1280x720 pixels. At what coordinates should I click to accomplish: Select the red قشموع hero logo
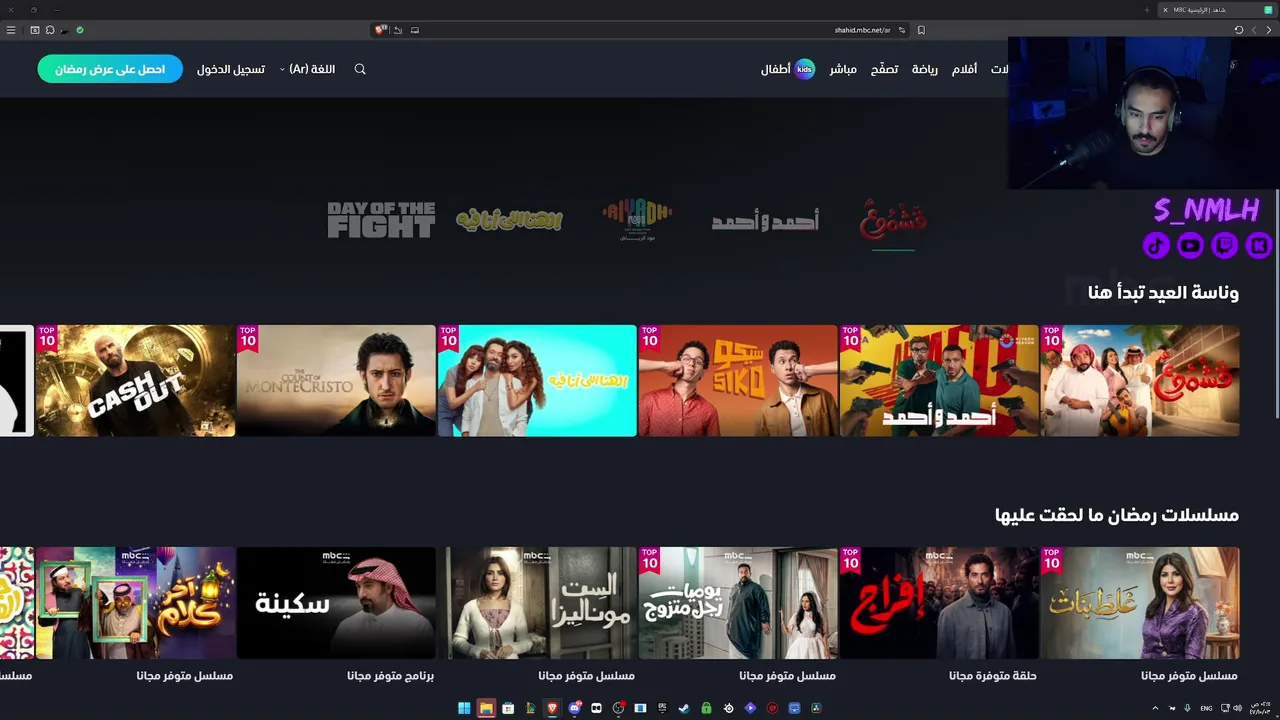893,220
